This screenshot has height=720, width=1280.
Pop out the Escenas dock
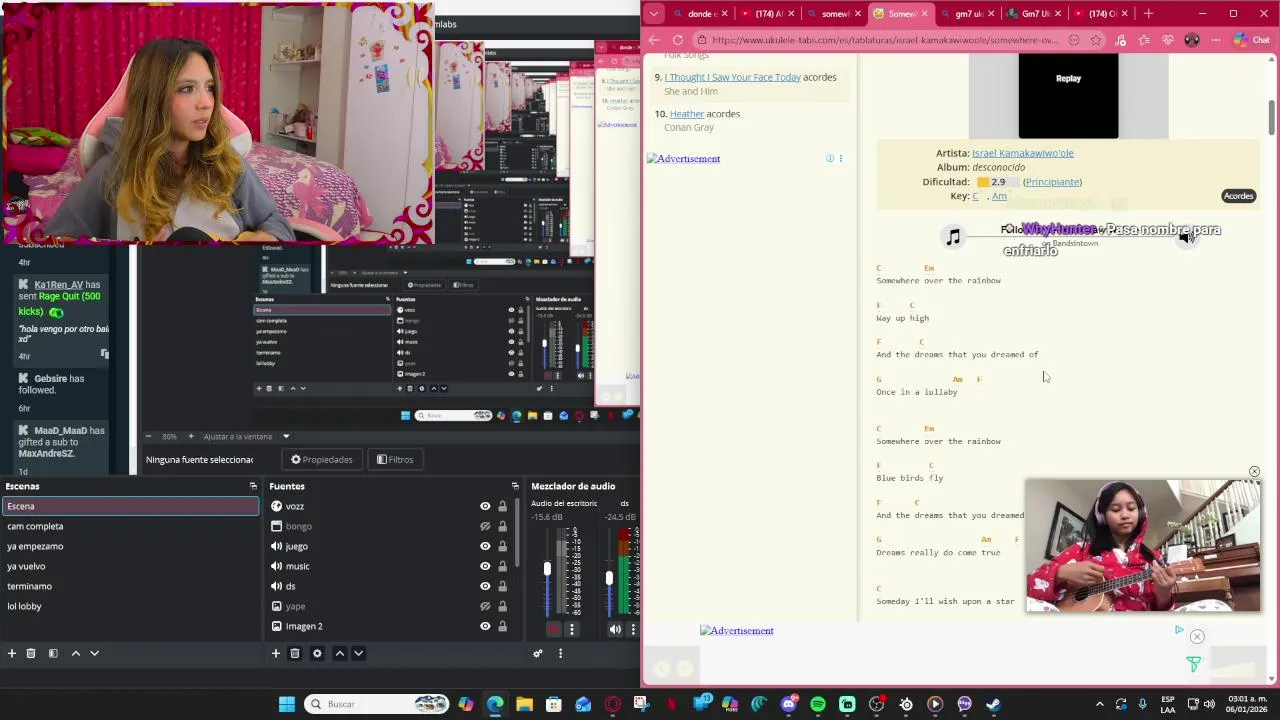click(253, 486)
